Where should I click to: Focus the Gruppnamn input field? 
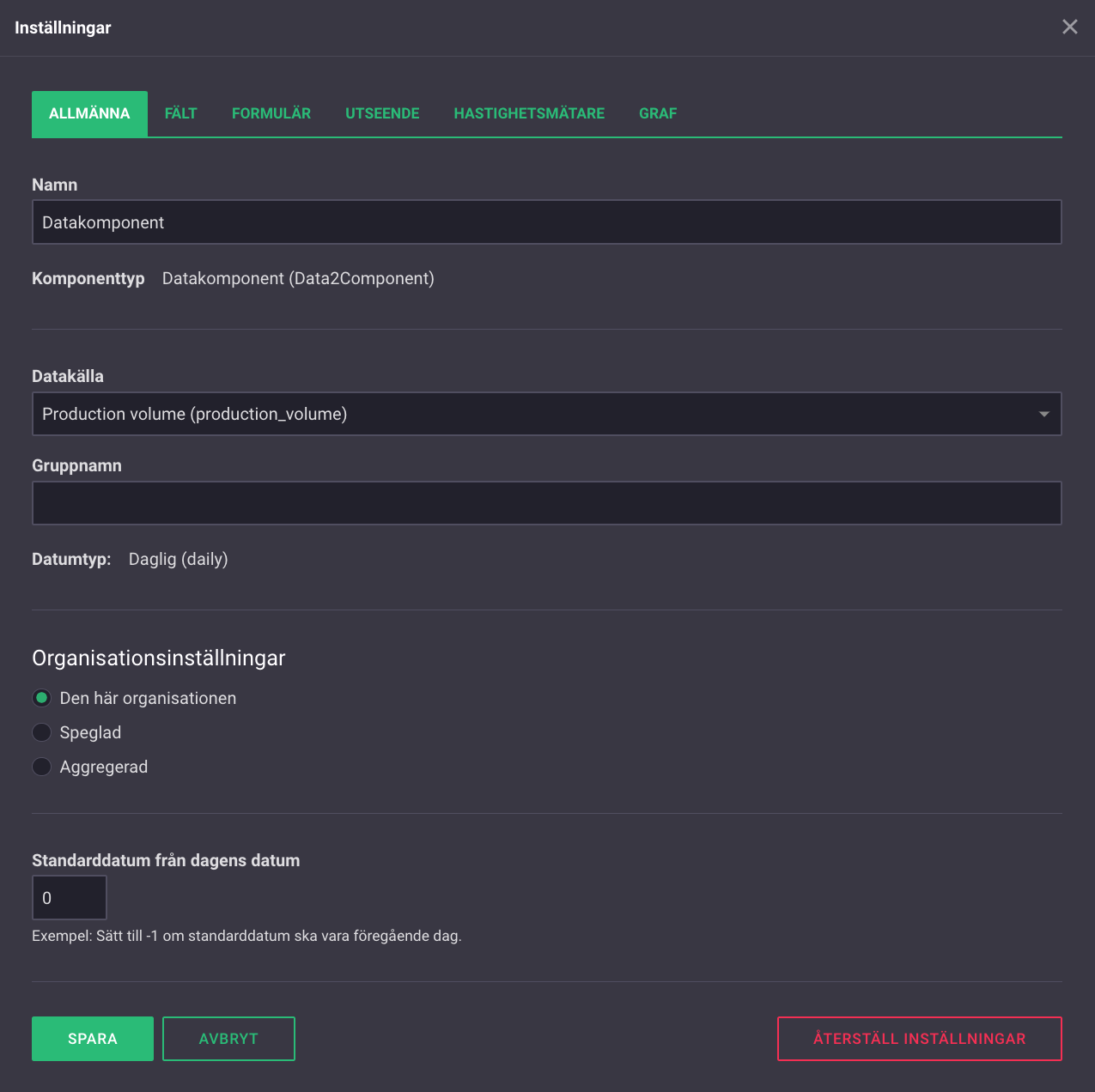(x=546, y=503)
